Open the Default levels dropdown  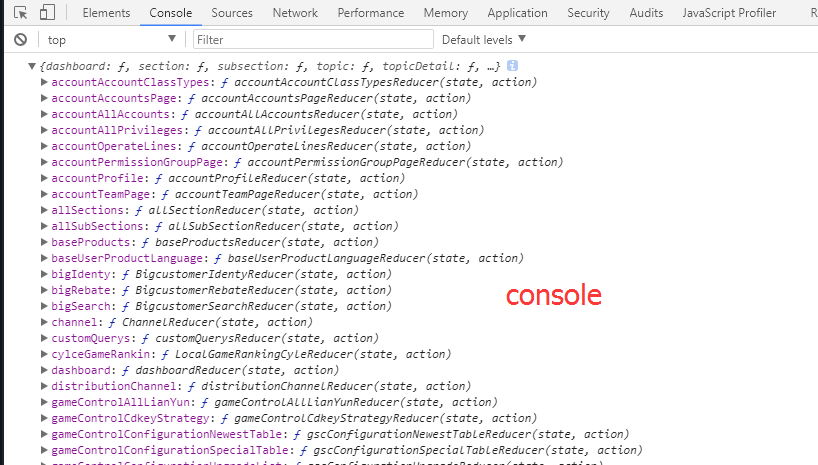(x=484, y=40)
